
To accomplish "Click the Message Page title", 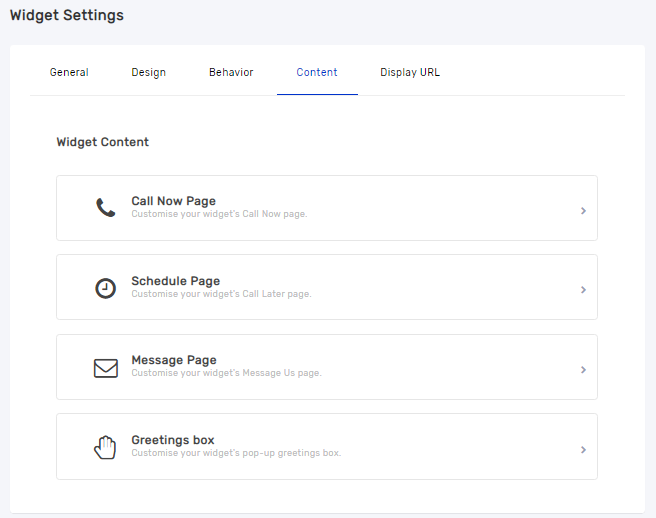I will [173, 360].
